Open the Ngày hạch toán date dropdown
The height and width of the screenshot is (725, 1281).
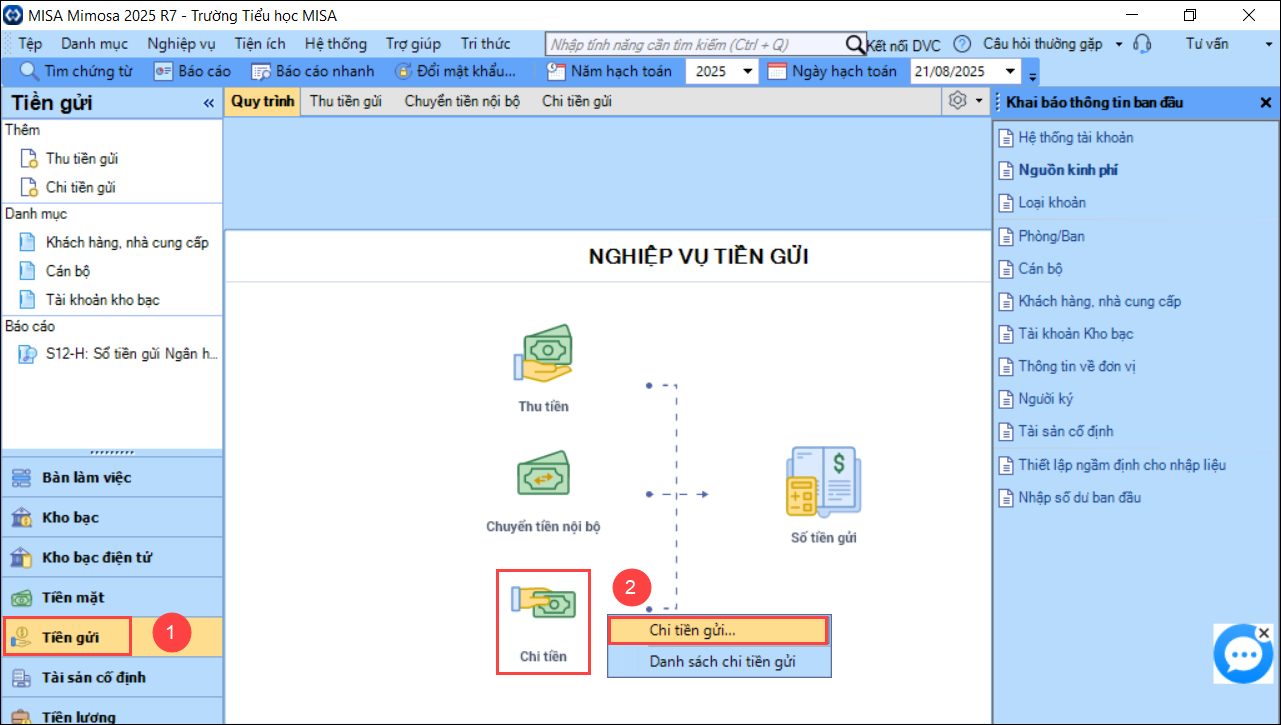pos(1010,72)
